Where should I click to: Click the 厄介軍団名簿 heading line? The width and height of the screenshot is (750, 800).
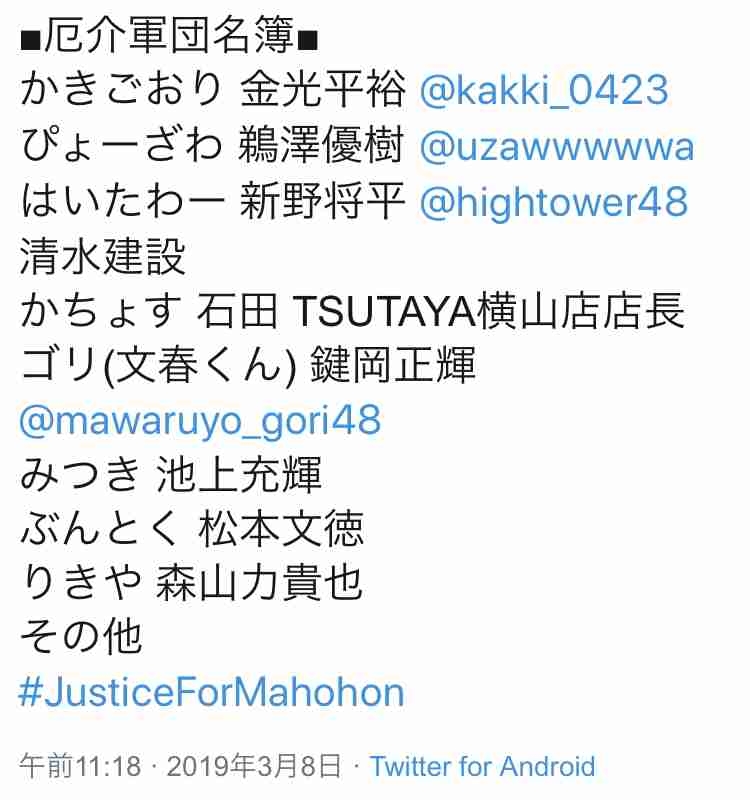(169, 36)
